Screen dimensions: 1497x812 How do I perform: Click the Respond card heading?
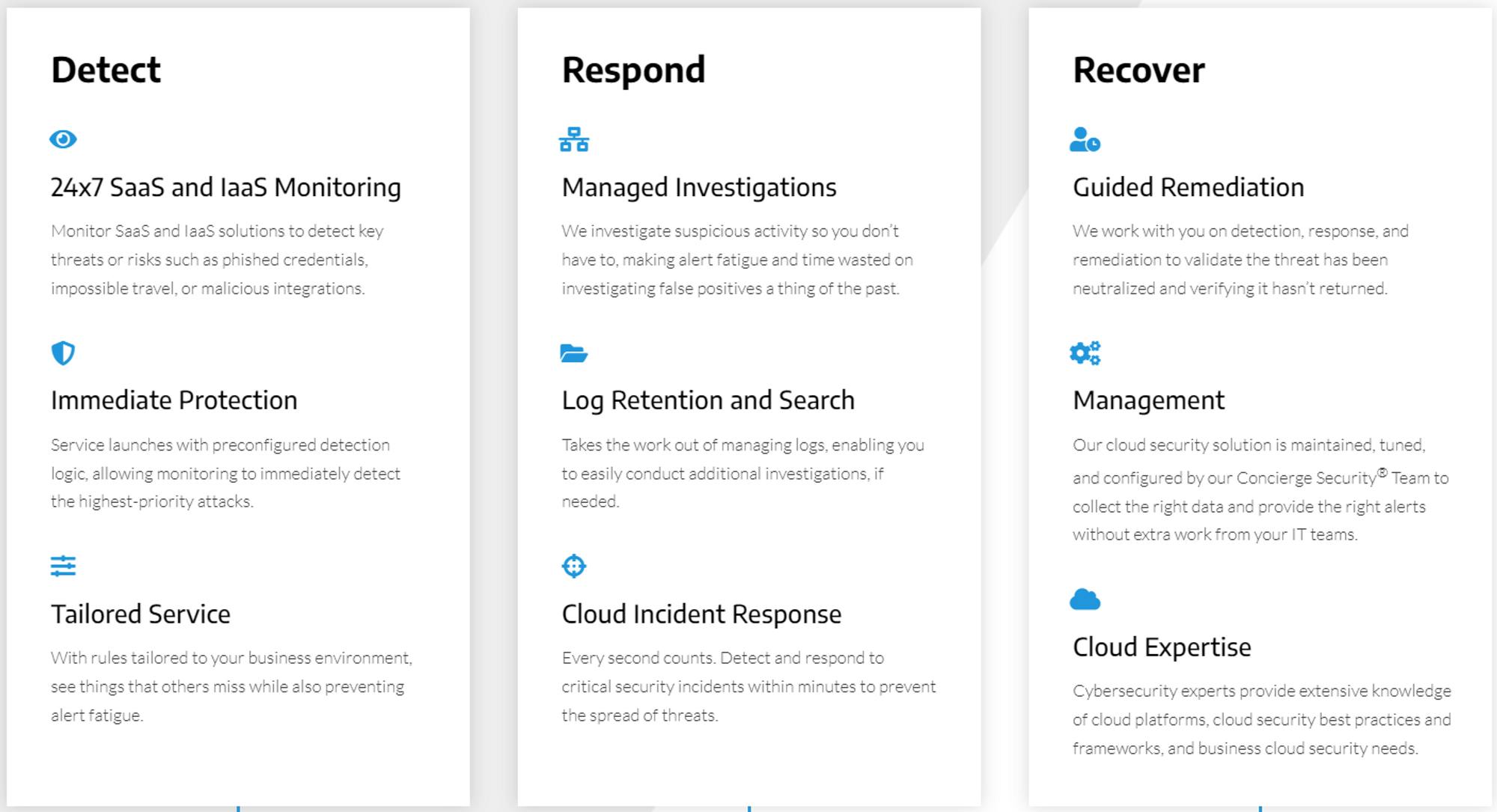(633, 70)
